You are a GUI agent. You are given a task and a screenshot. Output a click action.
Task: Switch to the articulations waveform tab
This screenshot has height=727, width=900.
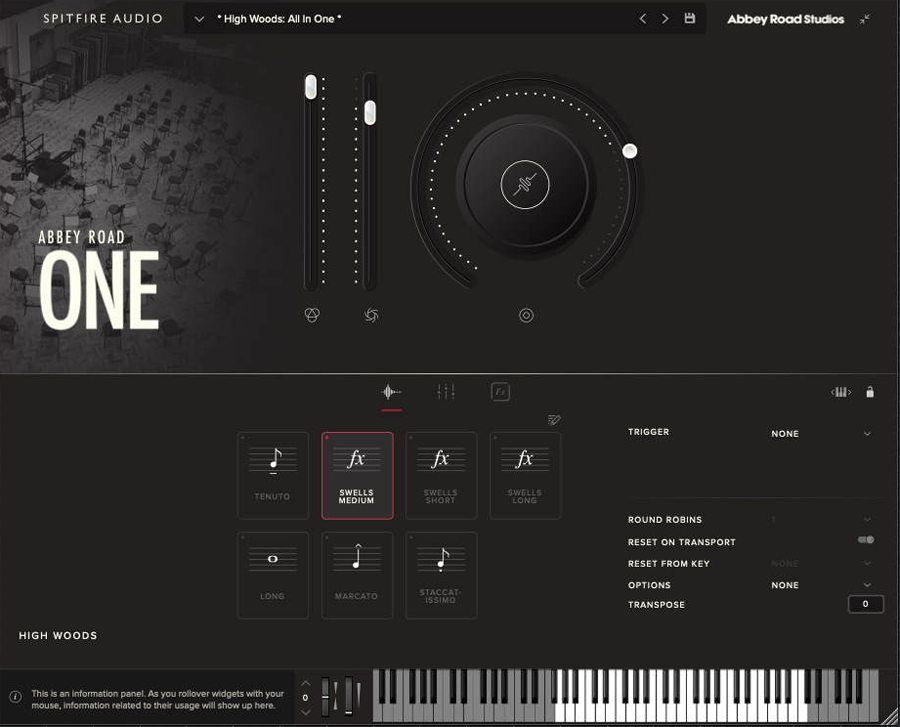coord(391,392)
